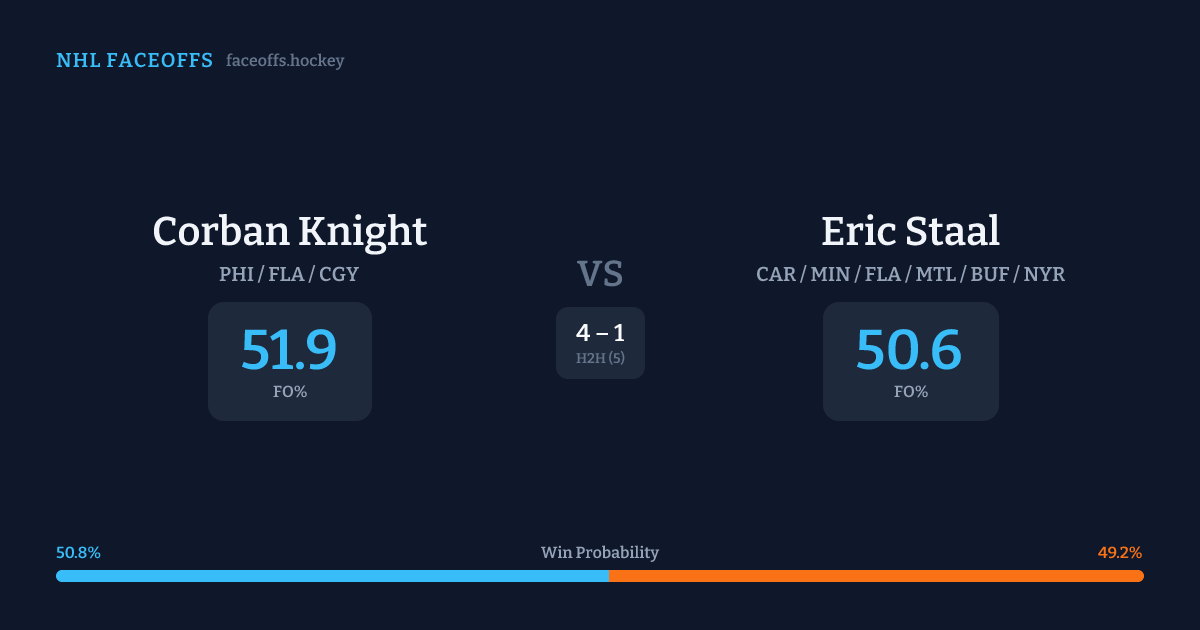Screen dimensions: 1200x630
Task: Click the NYR team abbreviation under Staal
Action: [x=1044, y=274]
